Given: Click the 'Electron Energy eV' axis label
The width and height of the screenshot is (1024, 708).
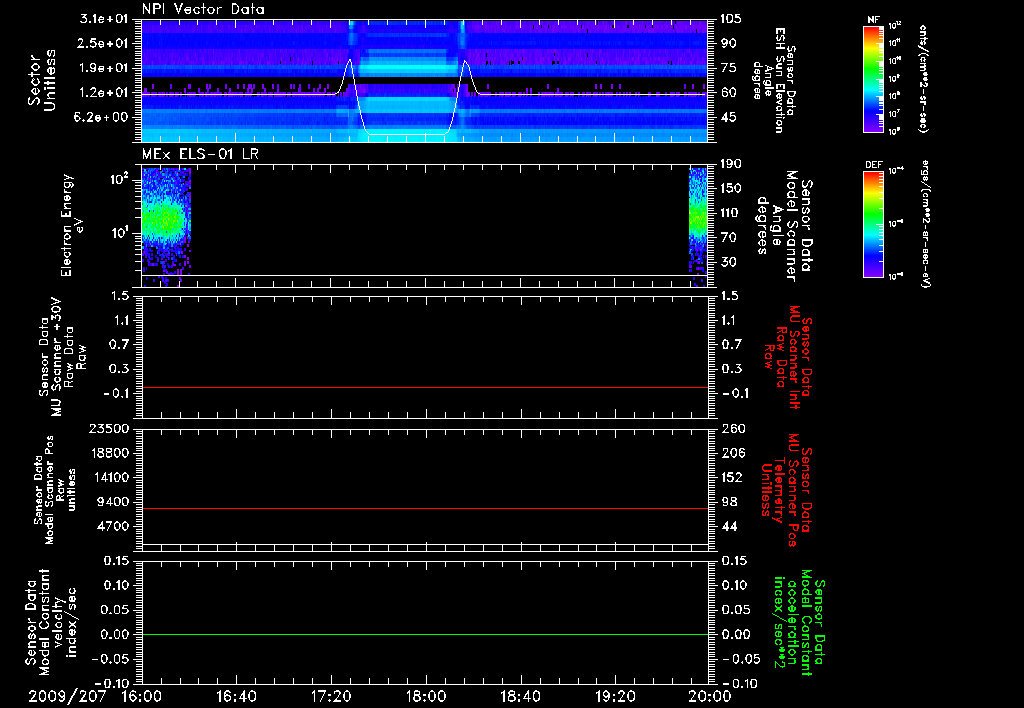Looking at the screenshot, I should [72, 225].
